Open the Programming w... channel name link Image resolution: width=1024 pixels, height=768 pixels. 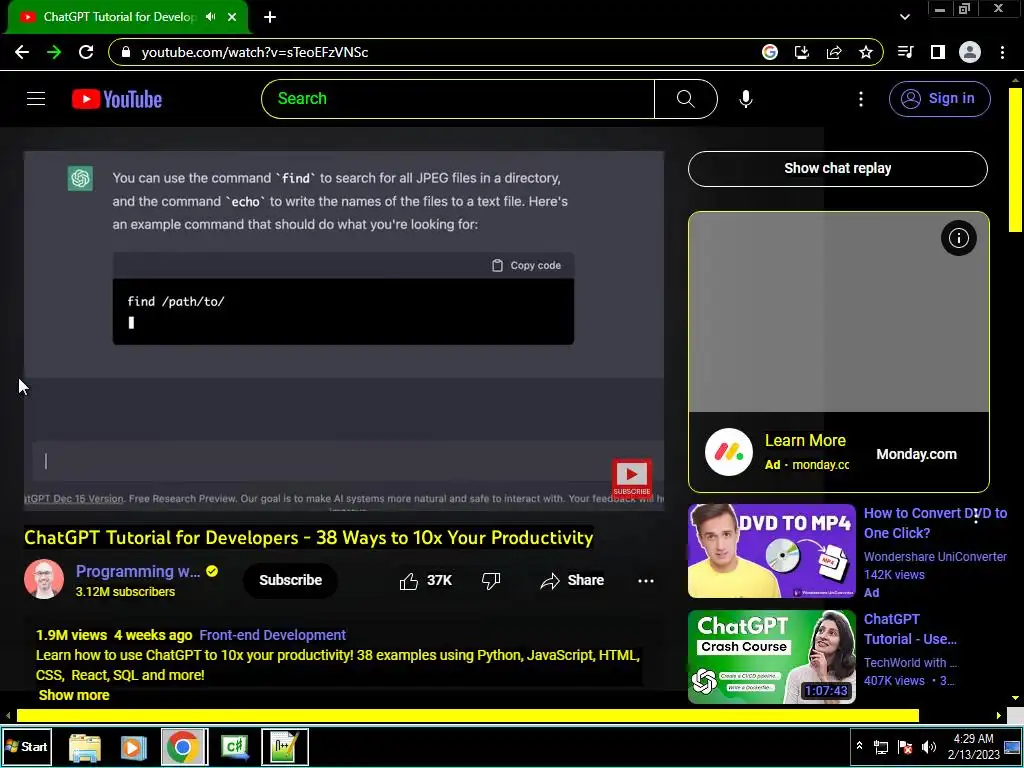coord(138,571)
